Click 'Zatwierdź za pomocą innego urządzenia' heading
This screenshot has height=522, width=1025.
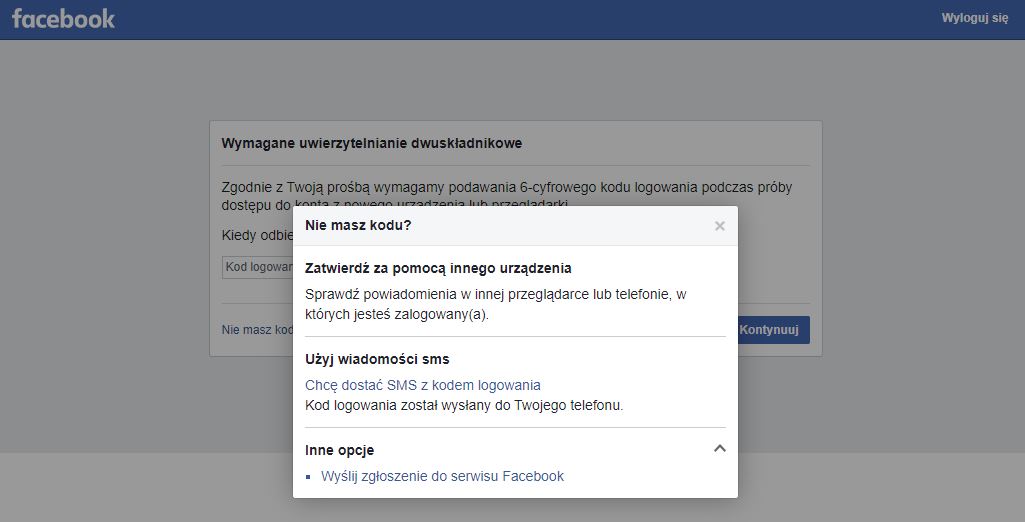[438, 269]
